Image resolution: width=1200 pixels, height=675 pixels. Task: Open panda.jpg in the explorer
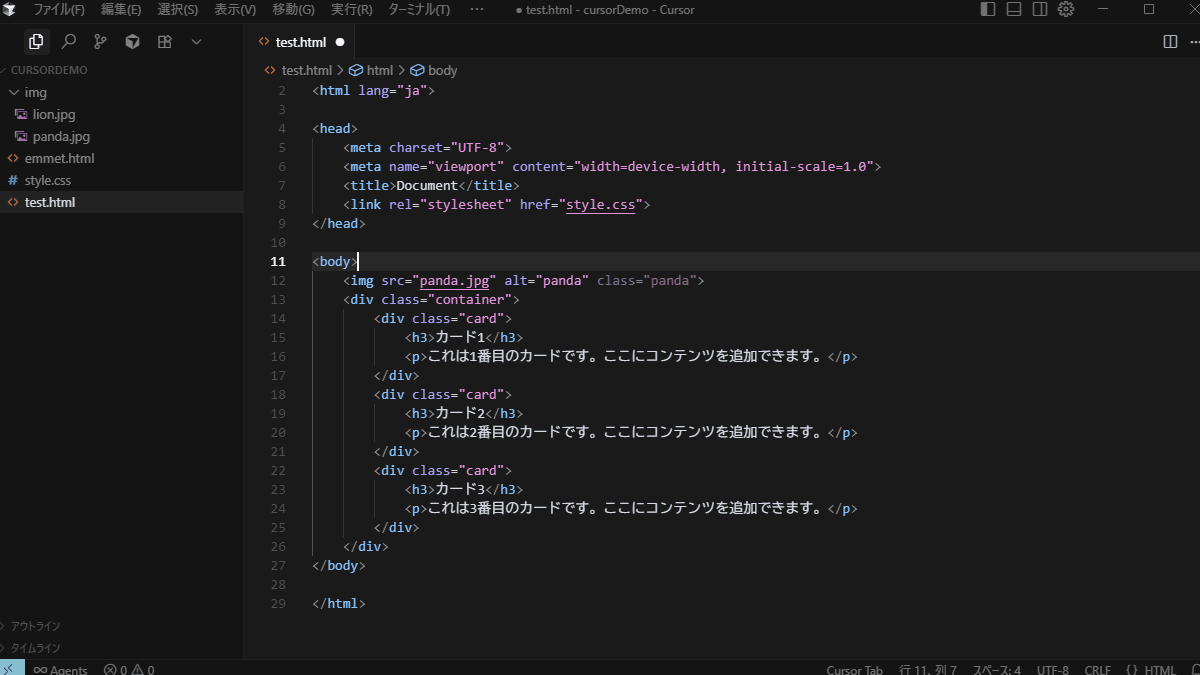61,136
